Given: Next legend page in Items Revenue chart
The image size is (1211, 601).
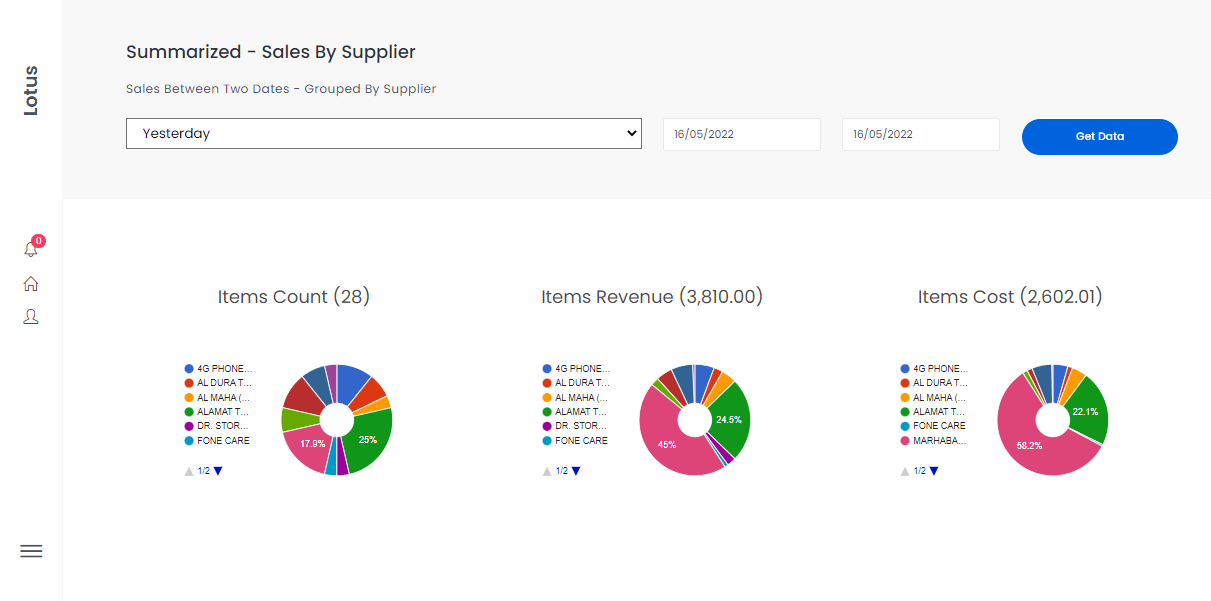Looking at the screenshot, I should point(576,471).
